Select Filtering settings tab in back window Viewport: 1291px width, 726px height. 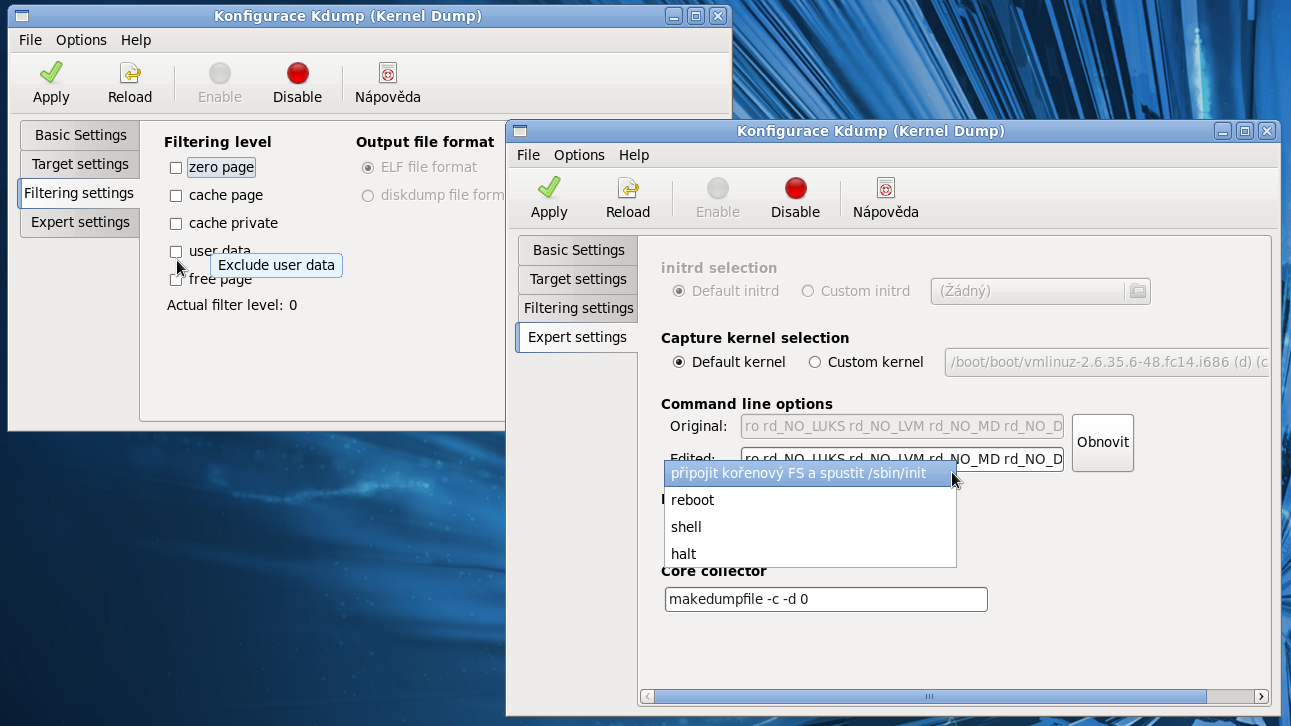(x=79, y=193)
